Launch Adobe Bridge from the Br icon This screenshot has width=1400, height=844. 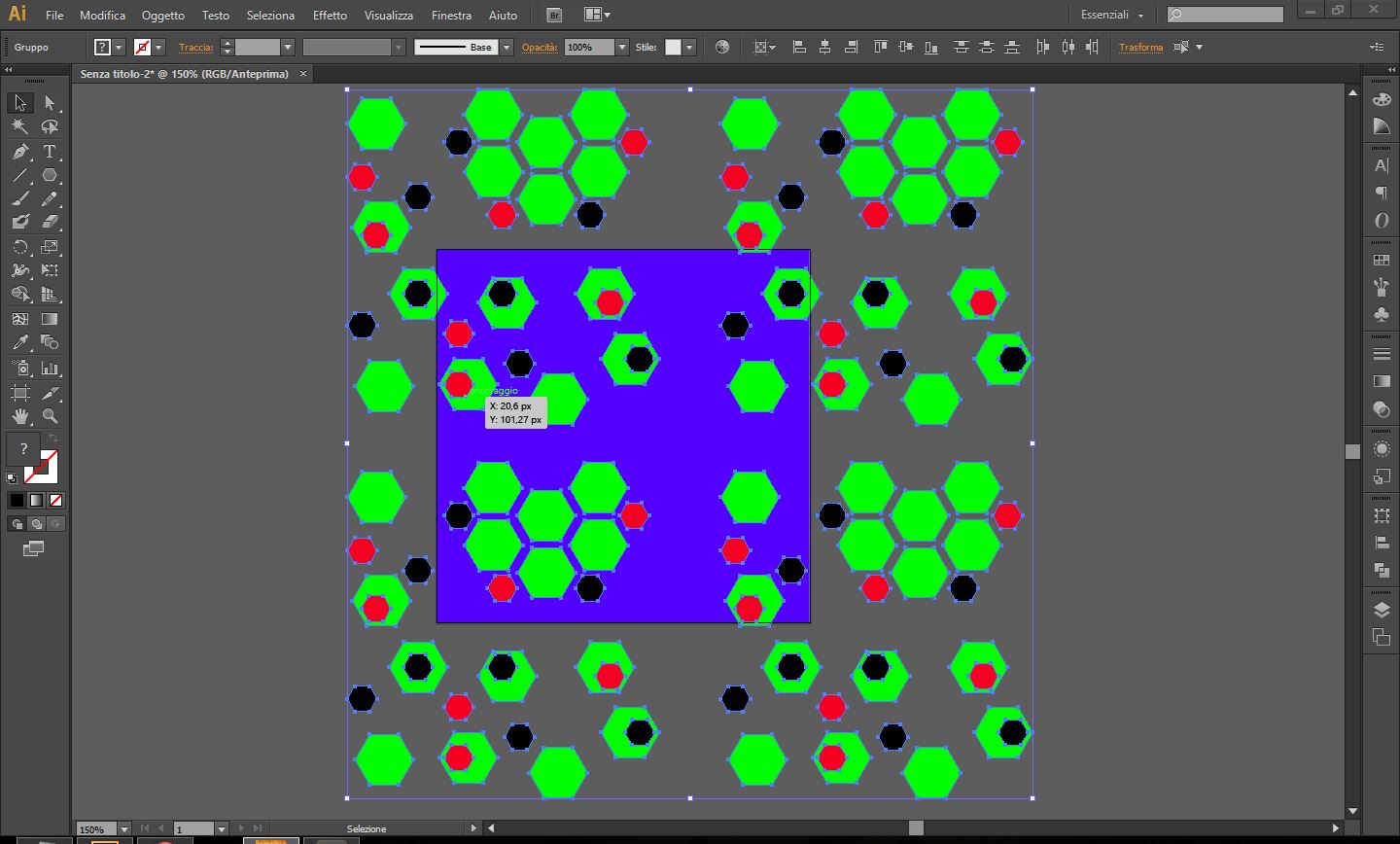554,15
